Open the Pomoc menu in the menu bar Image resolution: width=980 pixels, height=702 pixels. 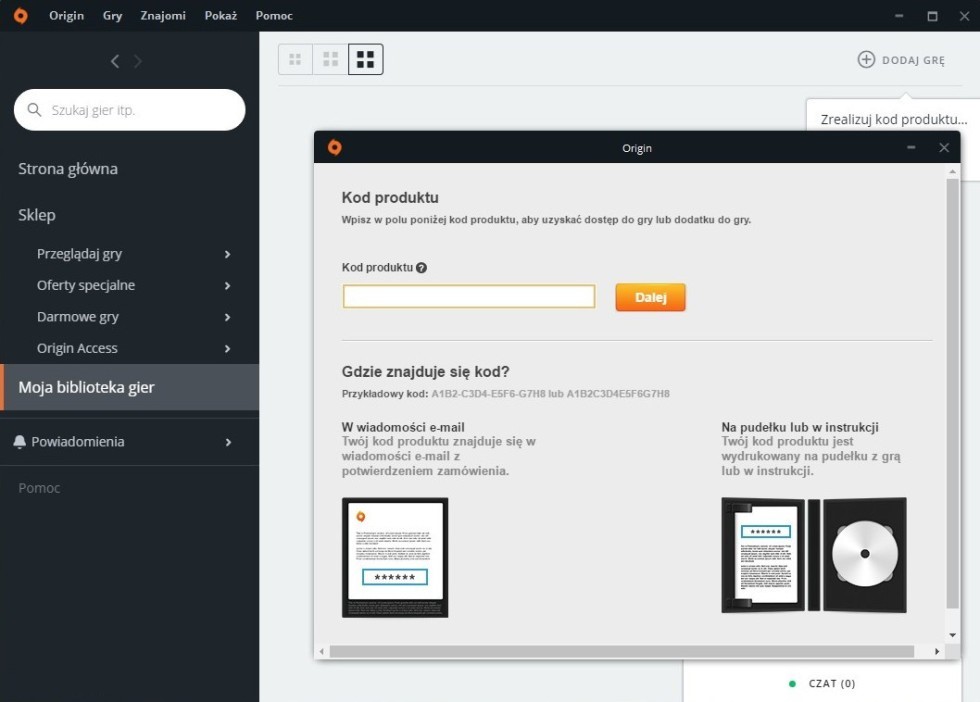pos(274,16)
